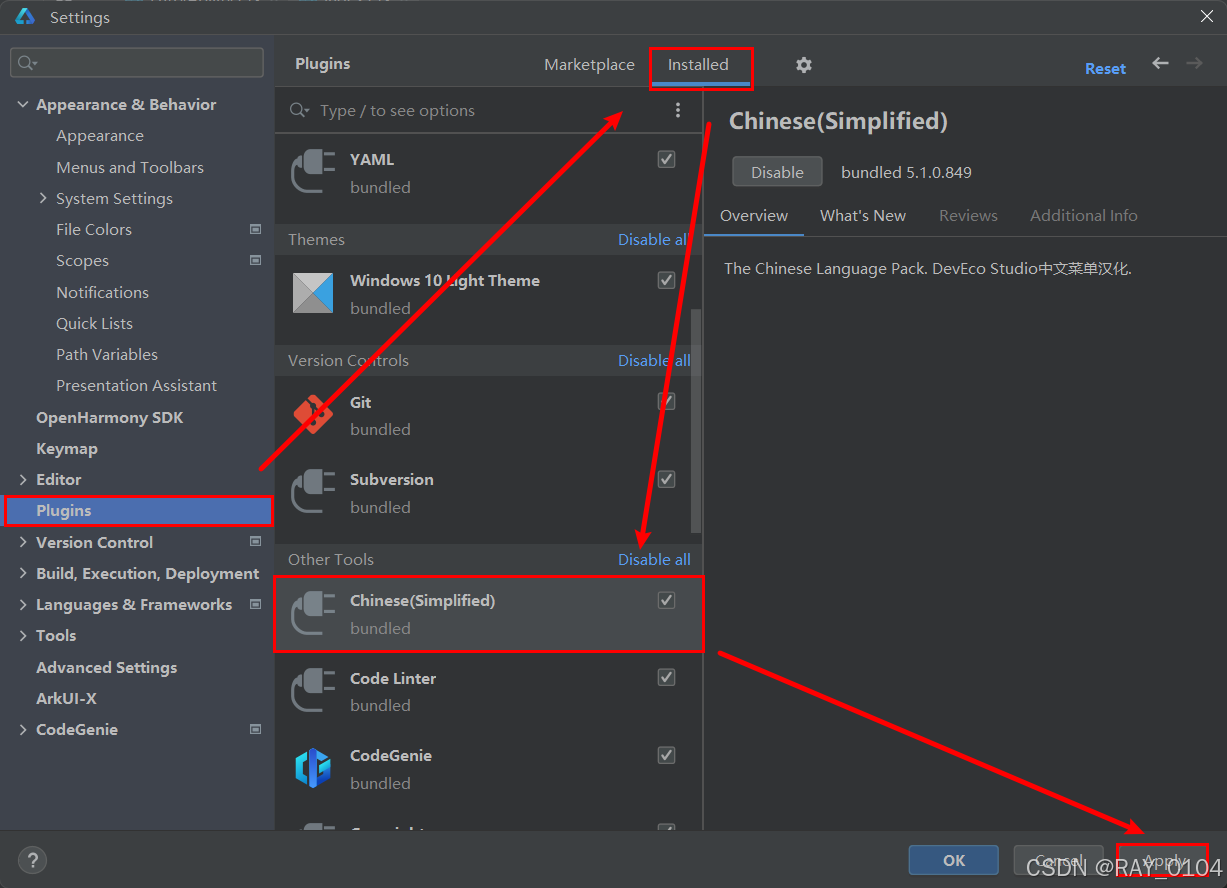Expand Languages & Frameworks node
The width and height of the screenshot is (1227, 888).
click(x=23, y=604)
